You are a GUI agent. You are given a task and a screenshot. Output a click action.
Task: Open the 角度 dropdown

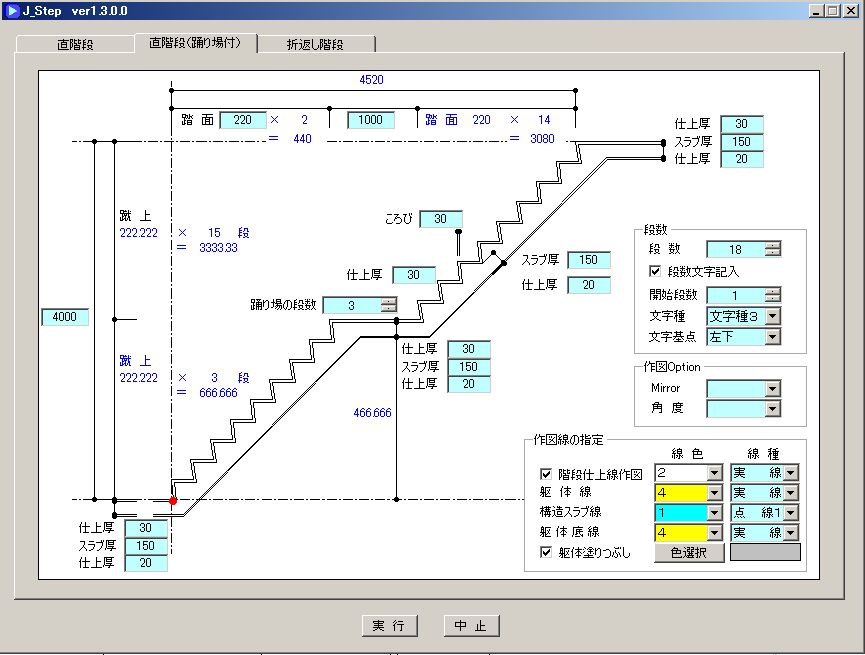point(772,409)
